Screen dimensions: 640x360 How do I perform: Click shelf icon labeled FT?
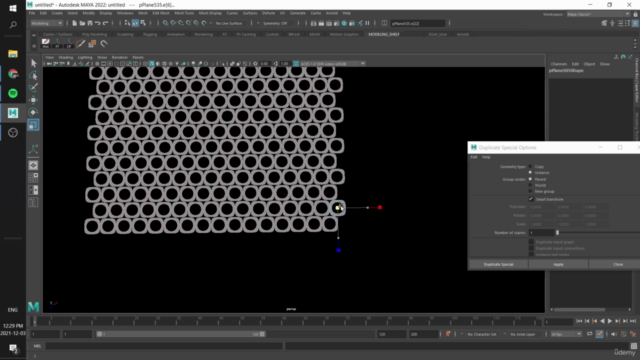click(57, 43)
